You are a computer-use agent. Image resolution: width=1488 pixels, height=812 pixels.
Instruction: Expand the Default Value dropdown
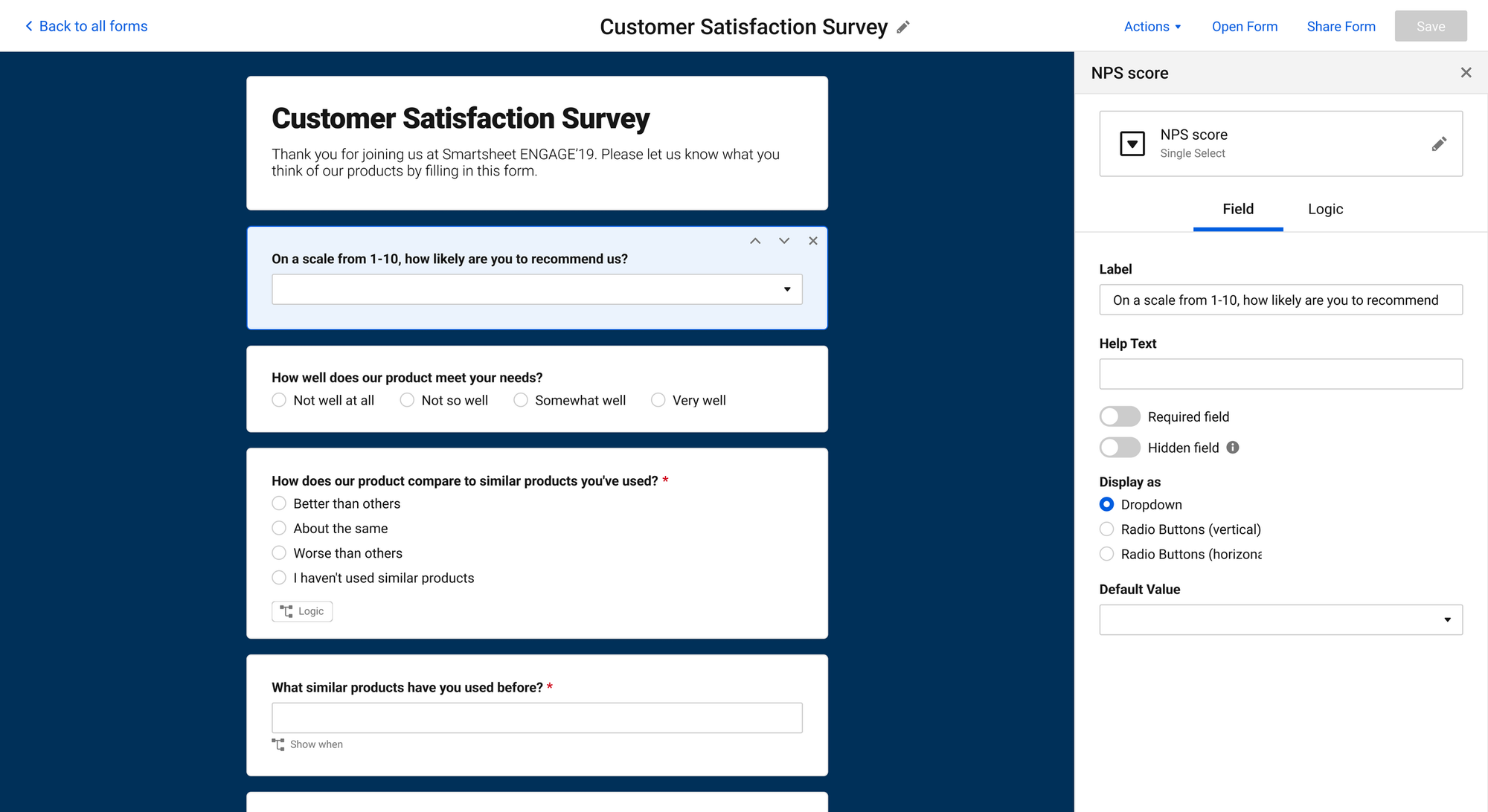1280,619
